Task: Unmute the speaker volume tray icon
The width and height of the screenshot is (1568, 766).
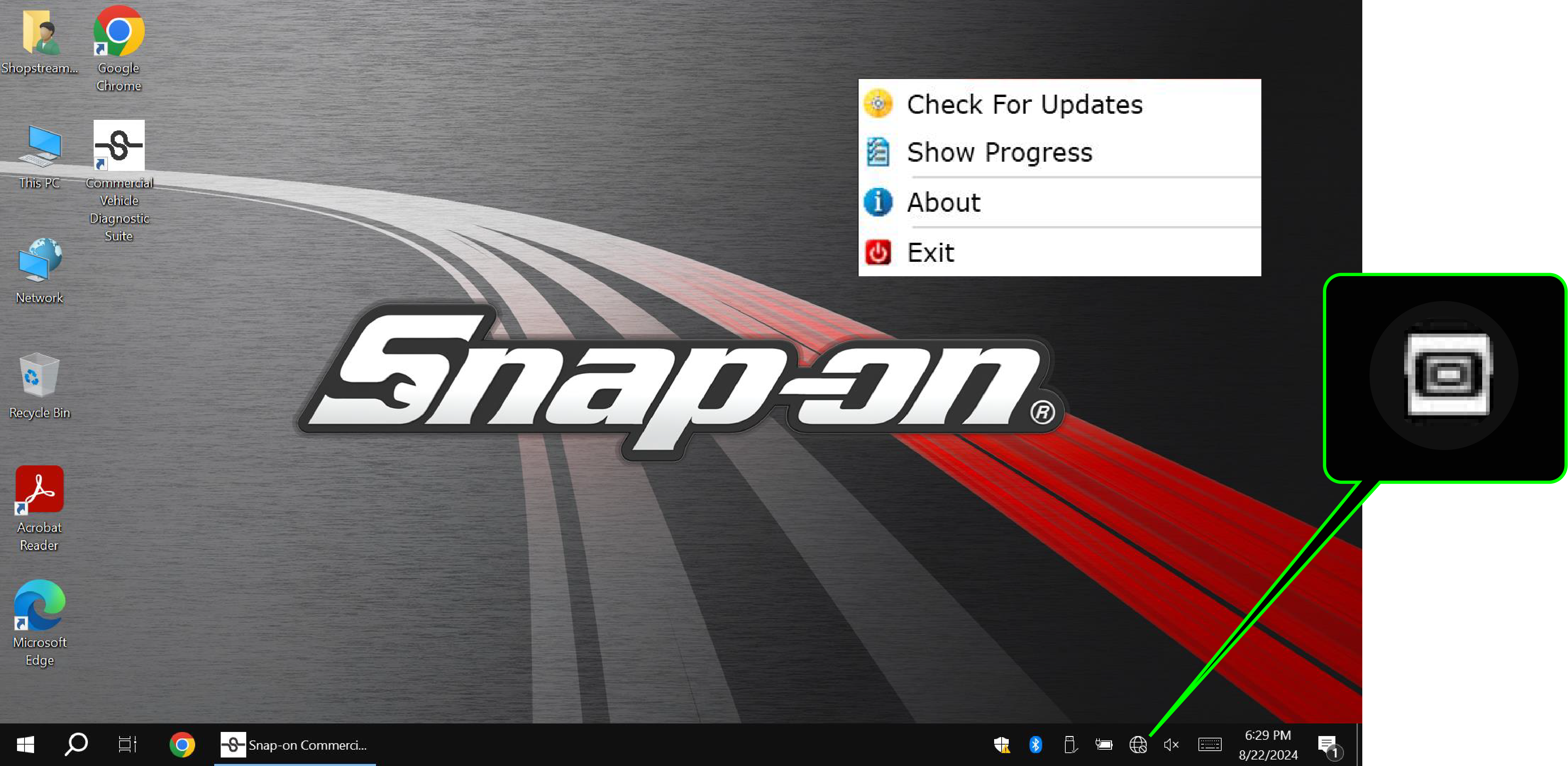Action: click(1171, 745)
